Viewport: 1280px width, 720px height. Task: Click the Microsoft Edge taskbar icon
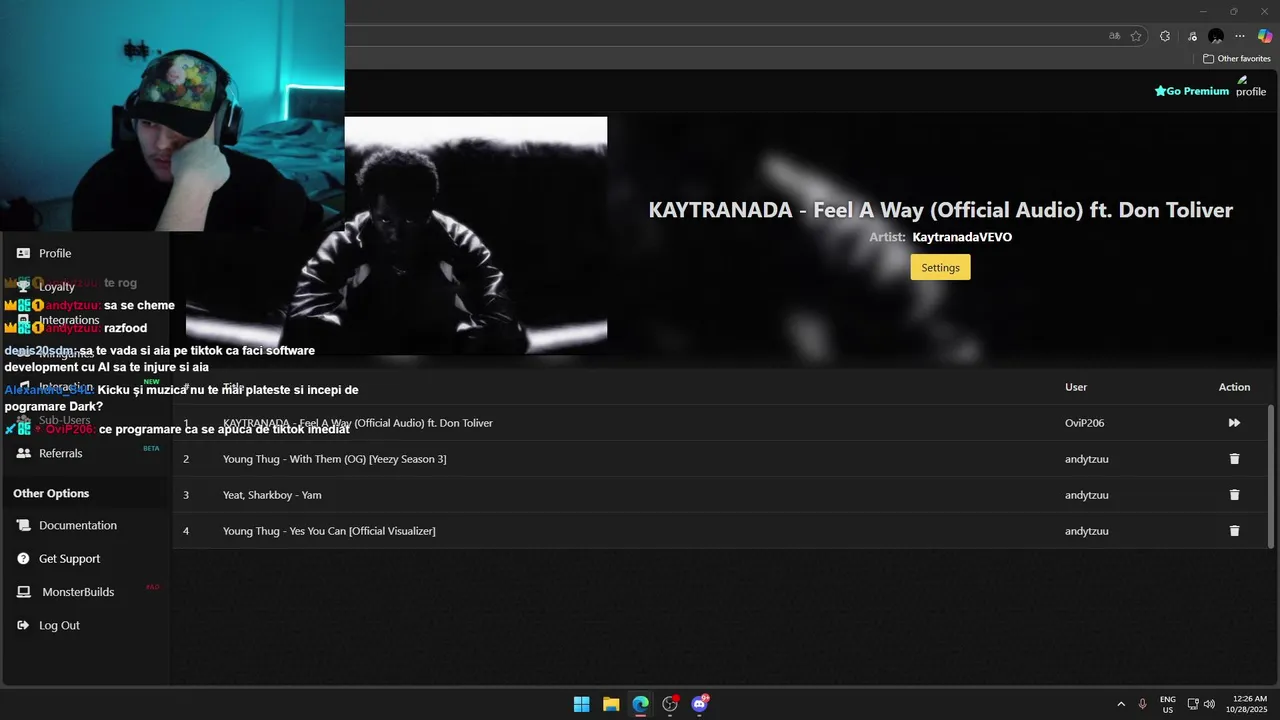pyautogui.click(x=640, y=704)
